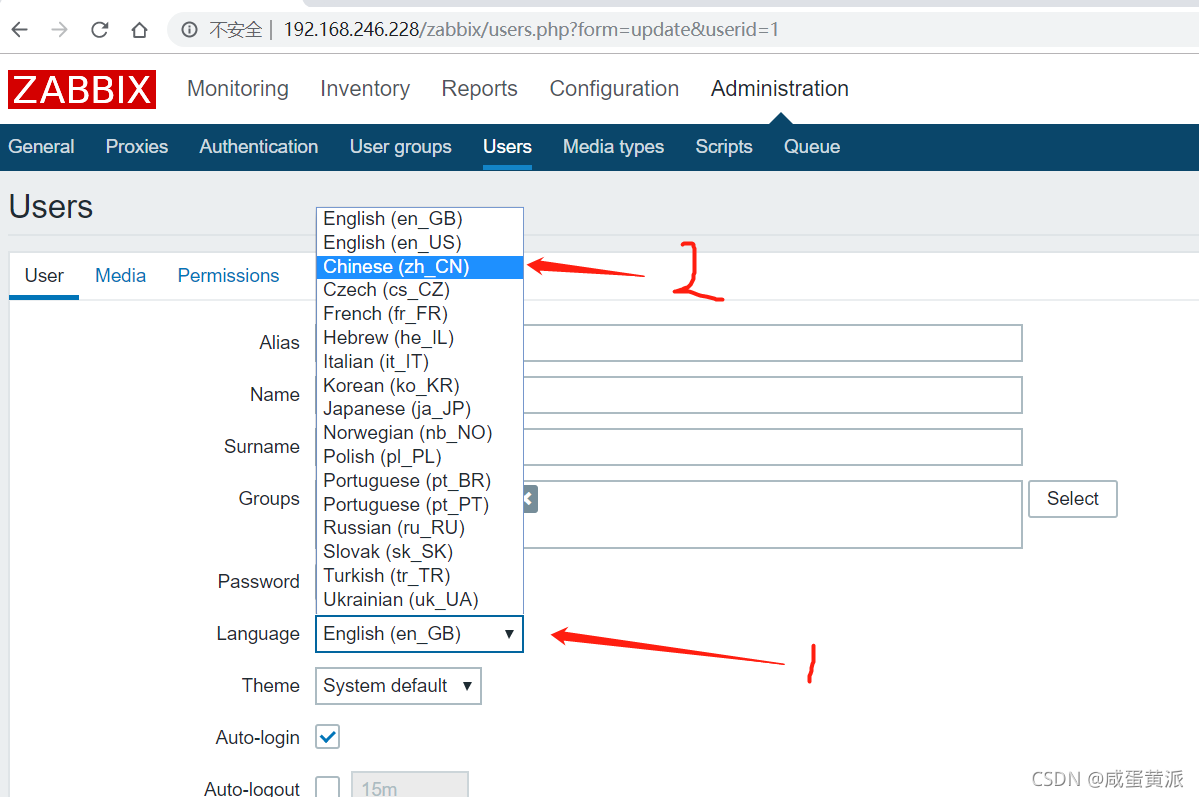Open the Queue submenu
Viewport: 1199px width, 797px height.
tap(811, 147)
